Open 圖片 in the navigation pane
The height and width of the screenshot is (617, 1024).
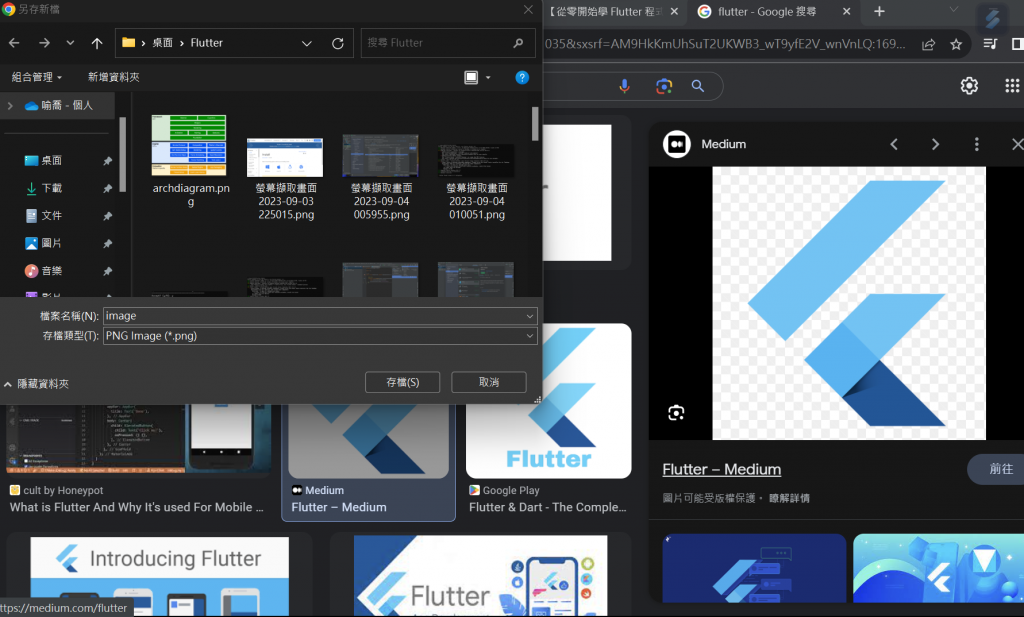click(52, 243)
